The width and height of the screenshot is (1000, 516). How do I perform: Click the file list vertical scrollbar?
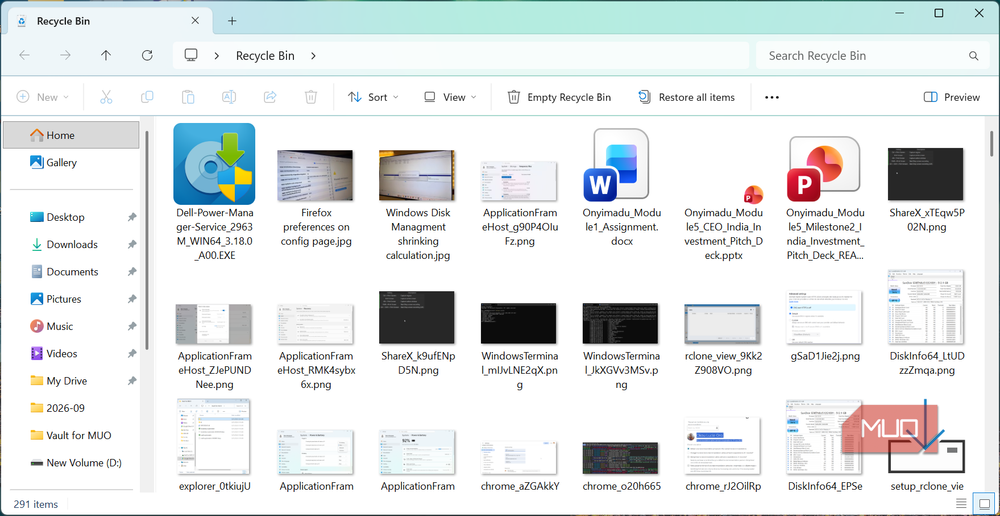[992, 306]
